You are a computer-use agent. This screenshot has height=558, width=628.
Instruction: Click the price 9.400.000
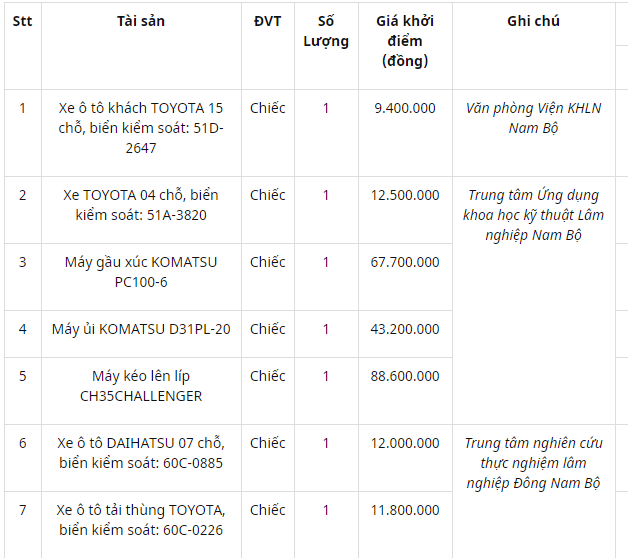[x=405, y=108]
